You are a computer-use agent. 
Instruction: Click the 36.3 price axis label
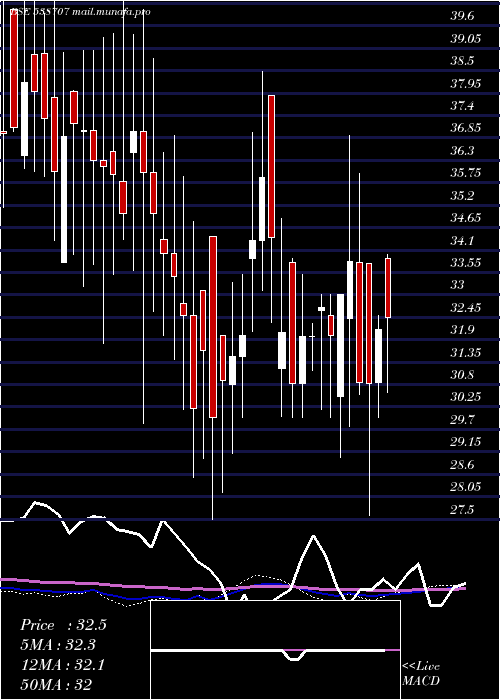point(462,150)
